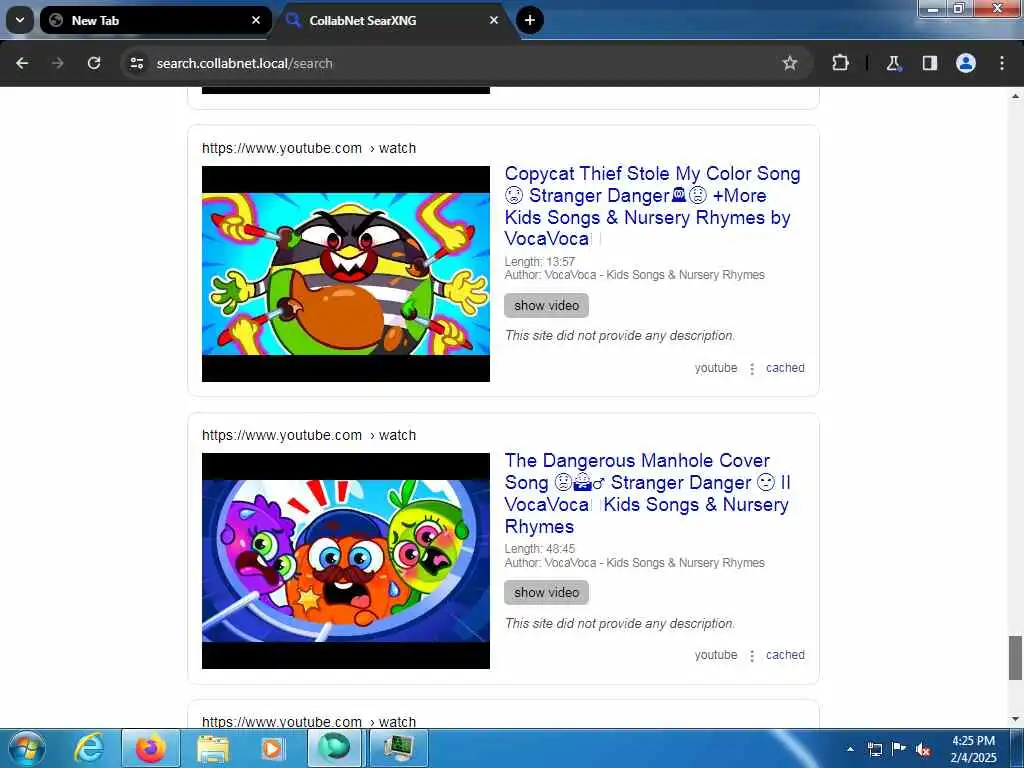Go back to the previous page

[x=22, y=63]
